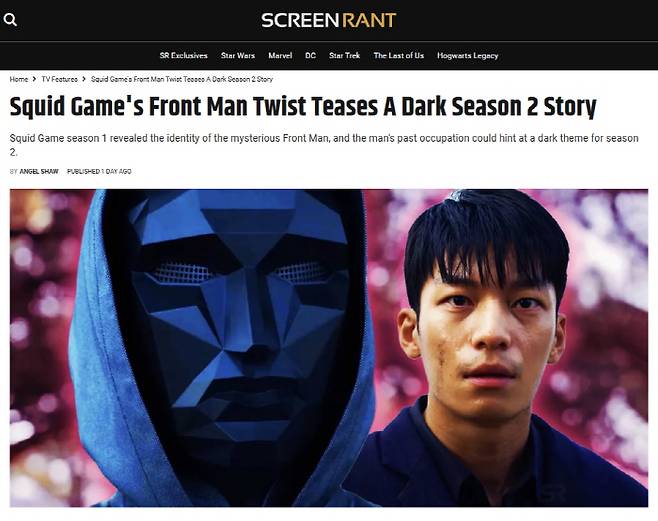Navigate to Star Trek section
This screenshot has width=658, height=521.
pos(345,55)
